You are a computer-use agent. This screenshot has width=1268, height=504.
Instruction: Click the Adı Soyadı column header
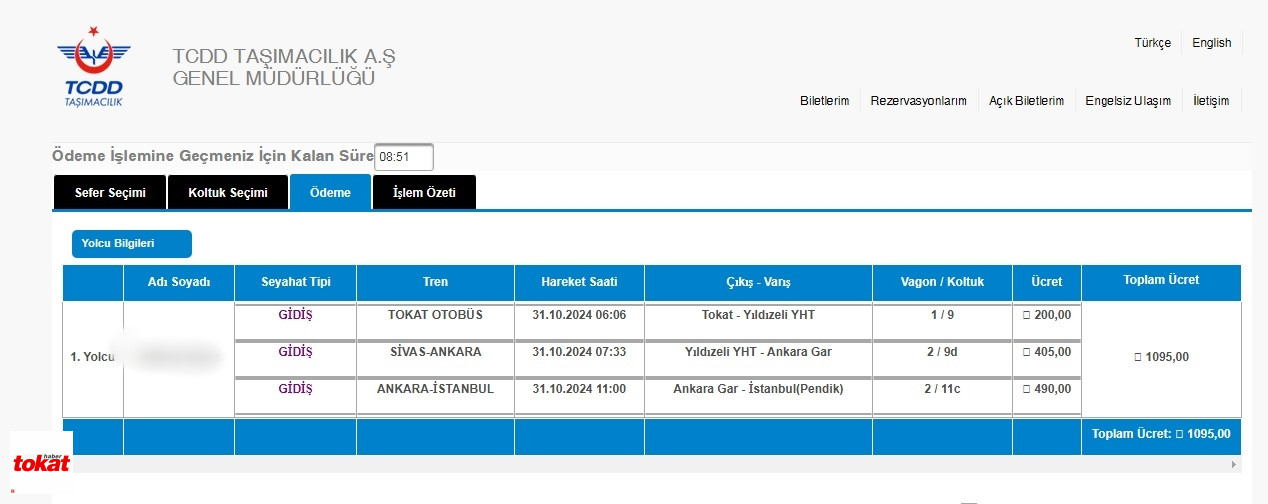[x=179, y=282]
